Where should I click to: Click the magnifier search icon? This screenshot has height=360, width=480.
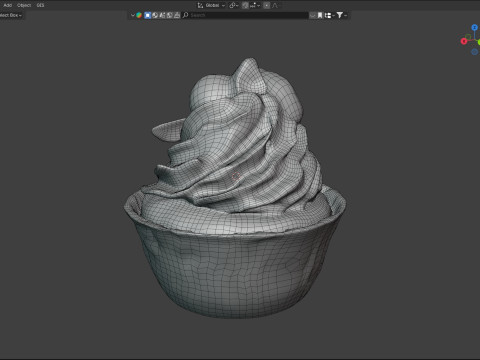click(x=186, y=15)
